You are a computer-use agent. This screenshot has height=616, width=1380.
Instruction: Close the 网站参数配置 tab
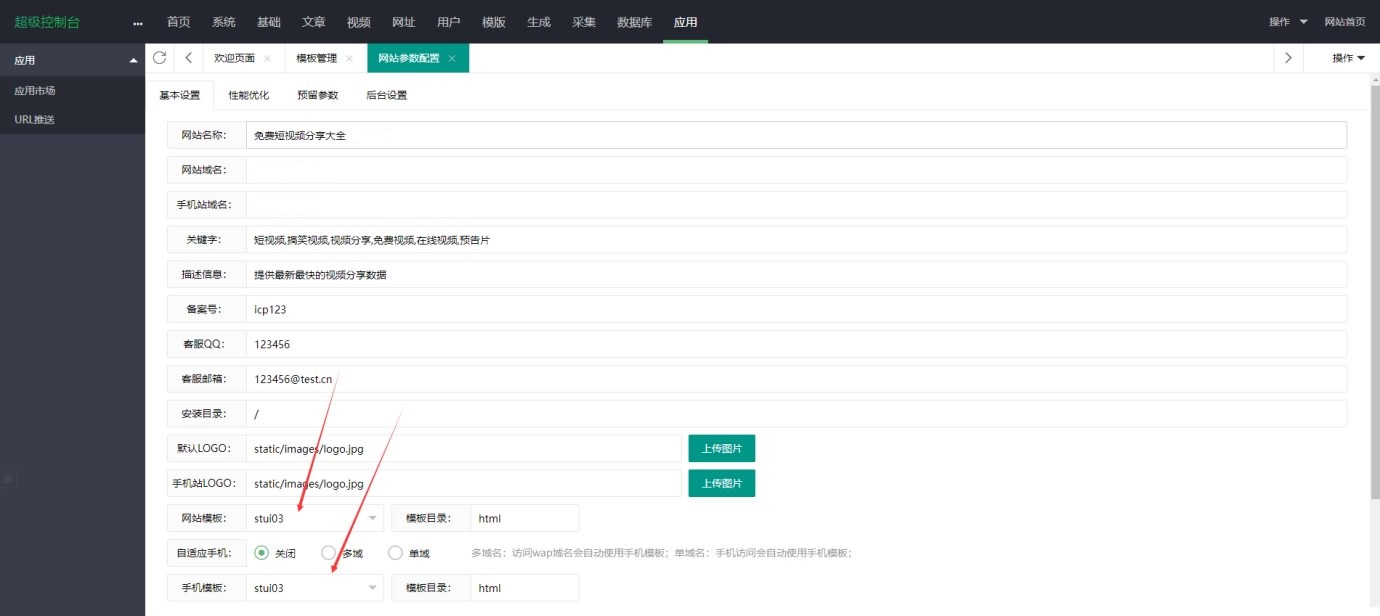(452, 59)
